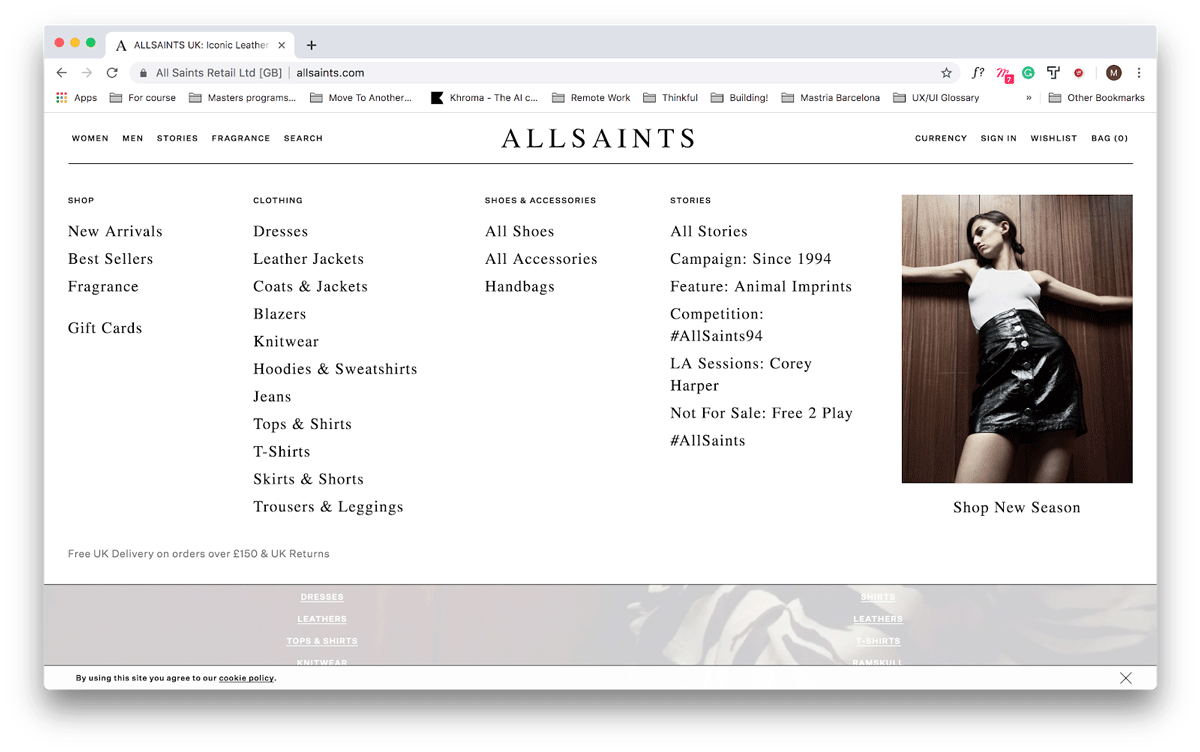The width and height of the screenshot is (1200, 752).
Task: Click the site security lock icon
Action: pos(144,72)
